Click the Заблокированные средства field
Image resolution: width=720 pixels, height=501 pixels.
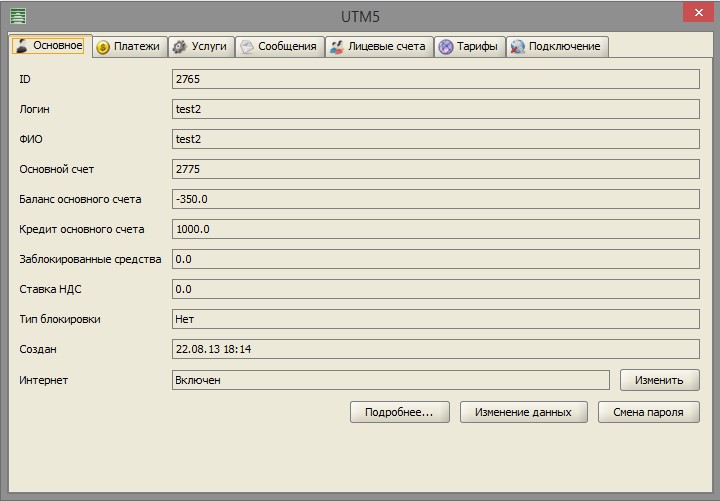click(x=436, y=259)
